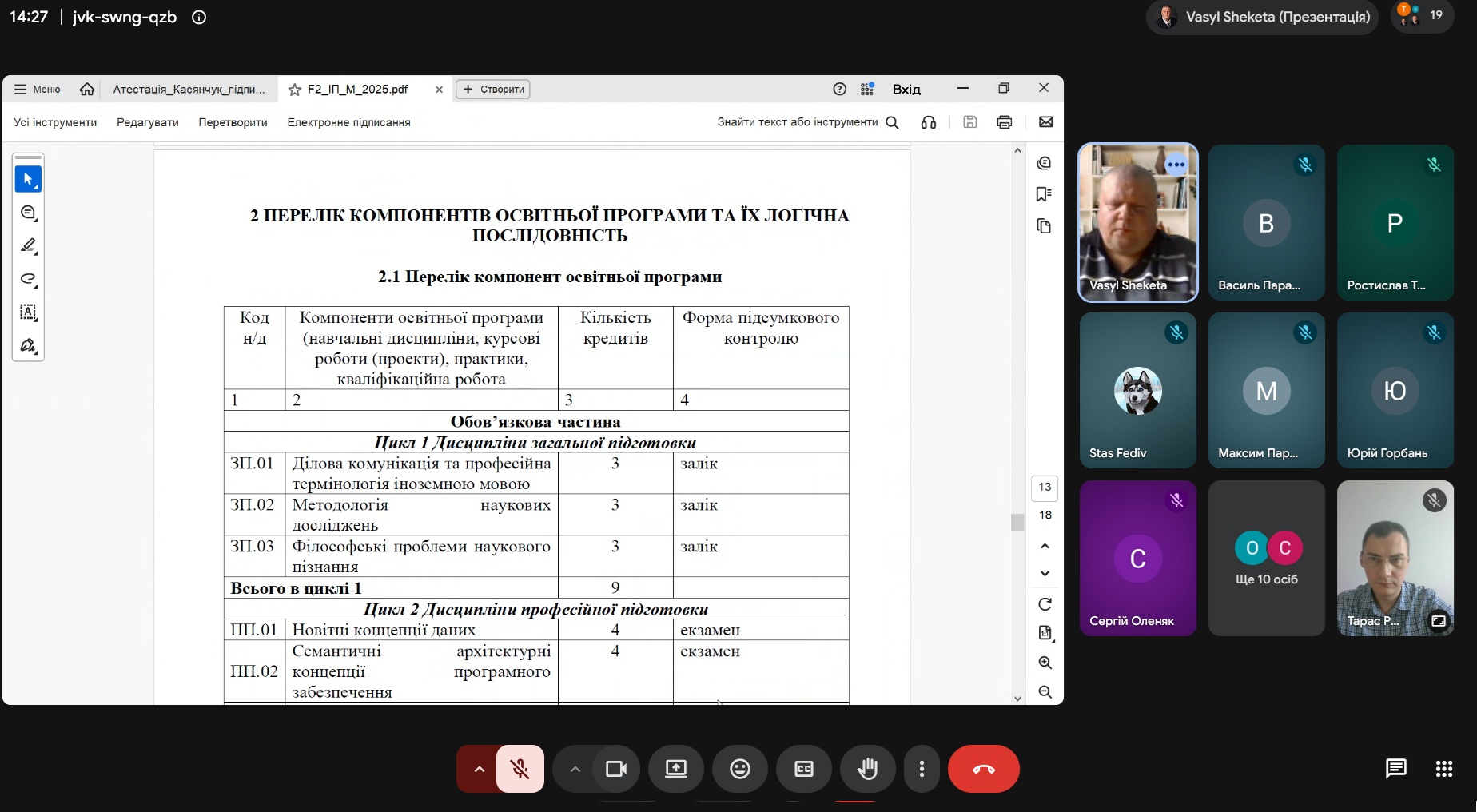Screen dimensions: 1477x812
Task: Sign in with the Вхід button
Action: 906,90
